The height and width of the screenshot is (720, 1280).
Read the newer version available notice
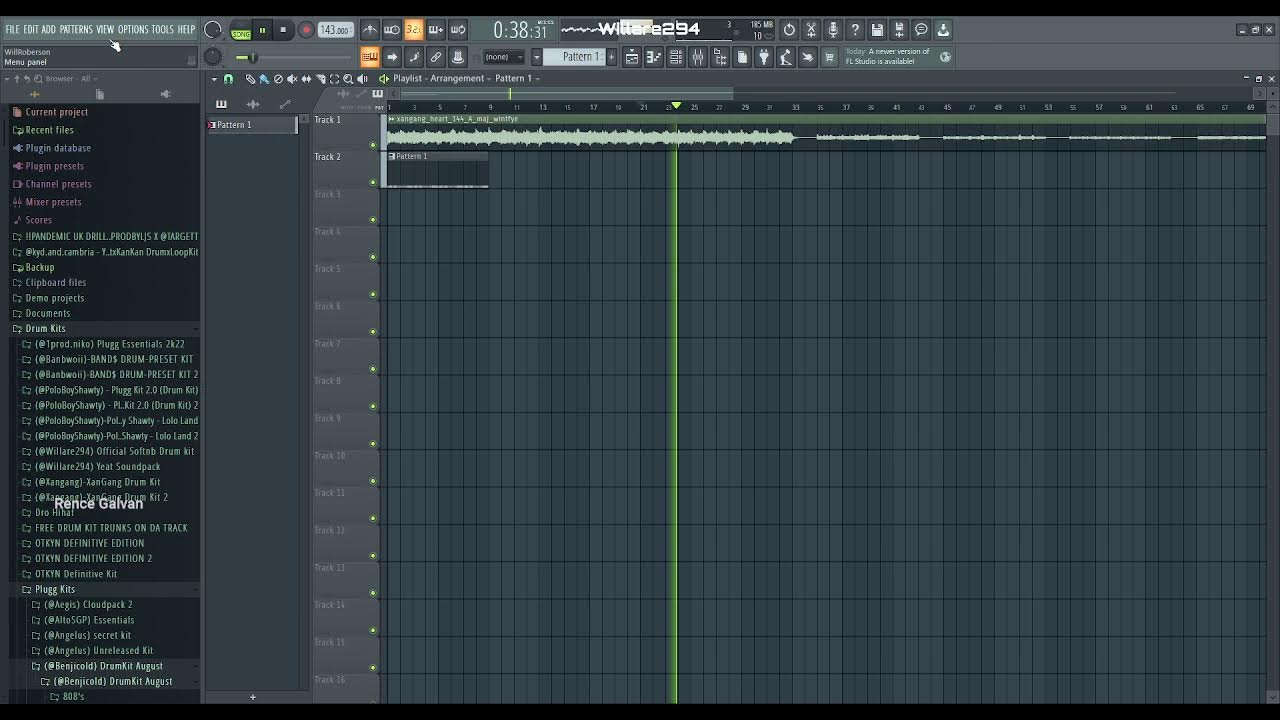(887, 56)
